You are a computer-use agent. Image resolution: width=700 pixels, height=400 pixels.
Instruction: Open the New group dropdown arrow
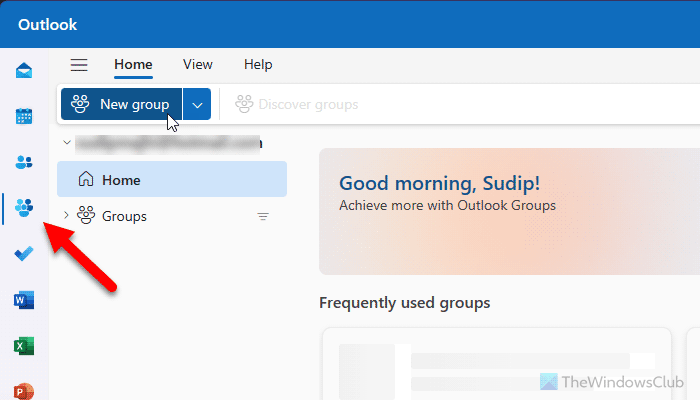[198, 104]
